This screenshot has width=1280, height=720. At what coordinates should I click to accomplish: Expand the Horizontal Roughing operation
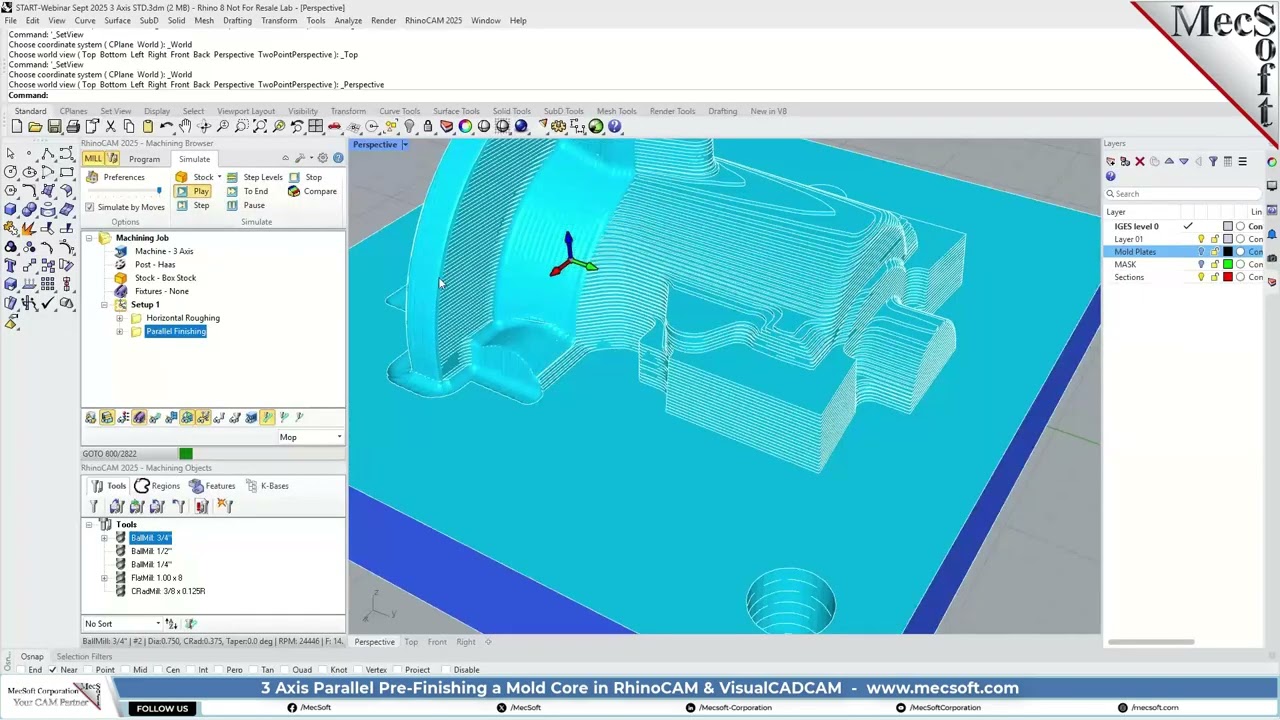click(120, 318)
